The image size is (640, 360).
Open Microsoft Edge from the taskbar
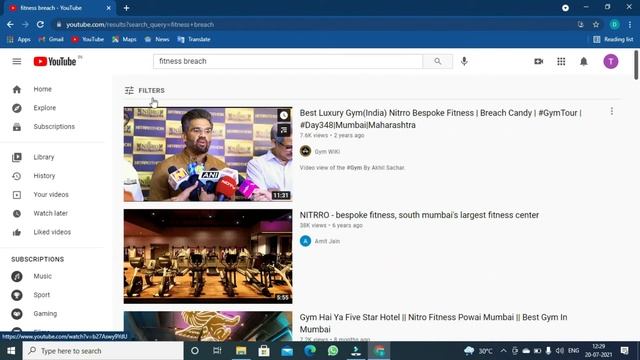(x=310, y=351)
